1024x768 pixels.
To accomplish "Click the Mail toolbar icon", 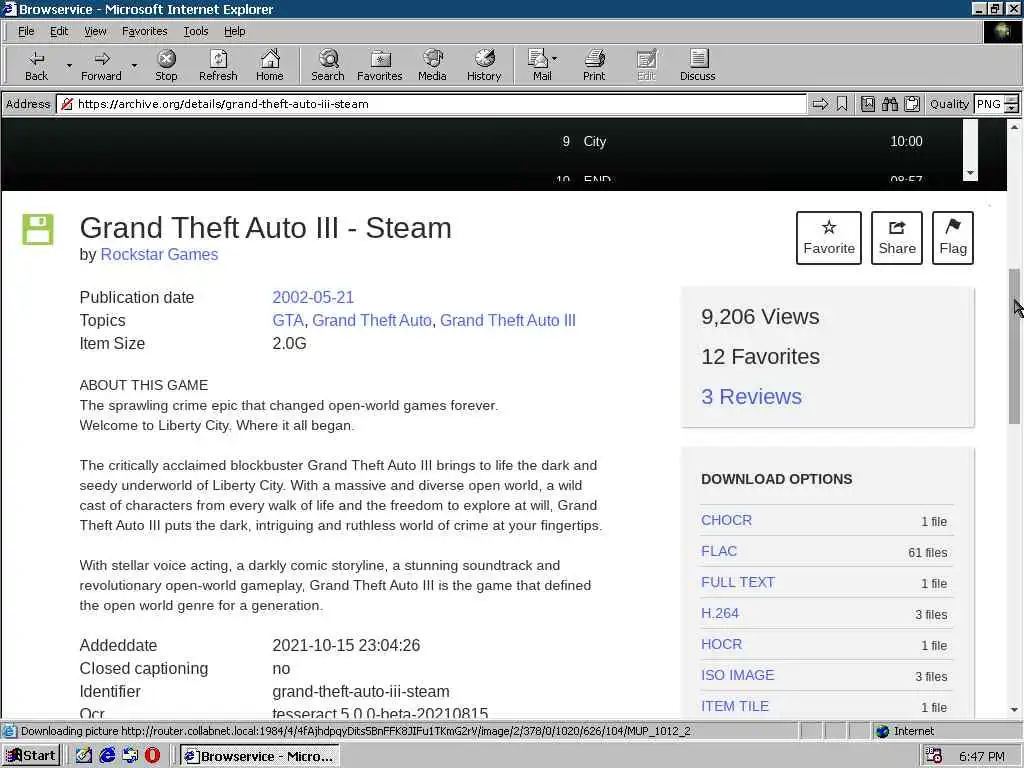I will point(539,65).
